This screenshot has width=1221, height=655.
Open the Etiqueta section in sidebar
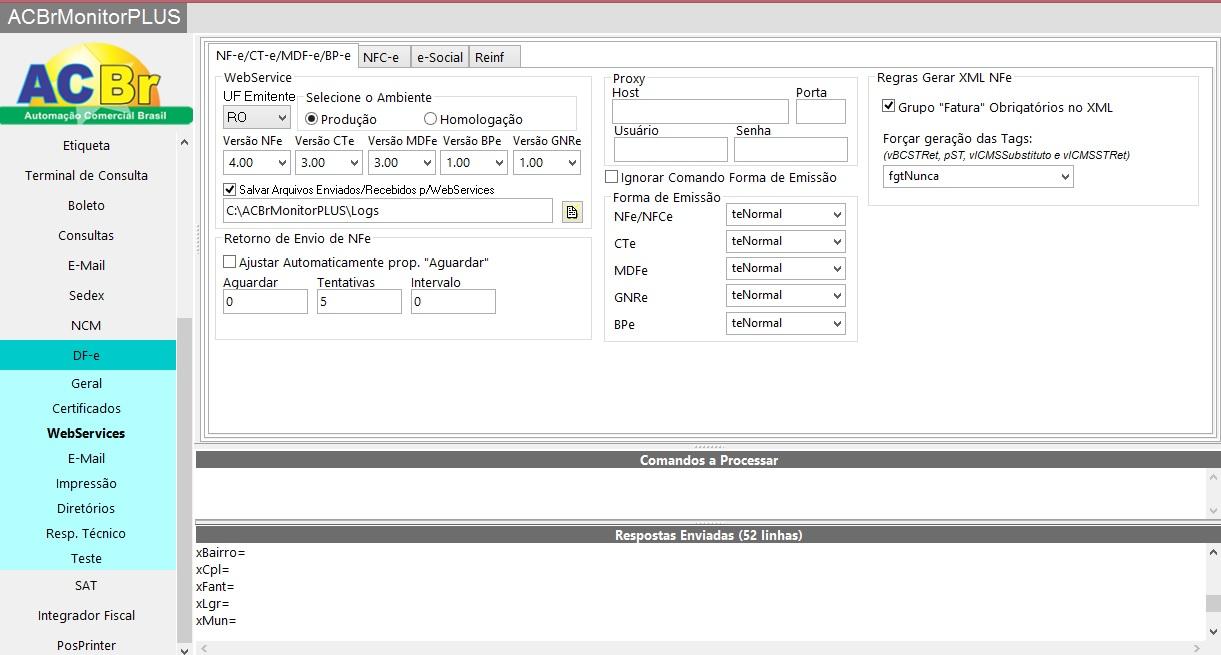(87, 145)
